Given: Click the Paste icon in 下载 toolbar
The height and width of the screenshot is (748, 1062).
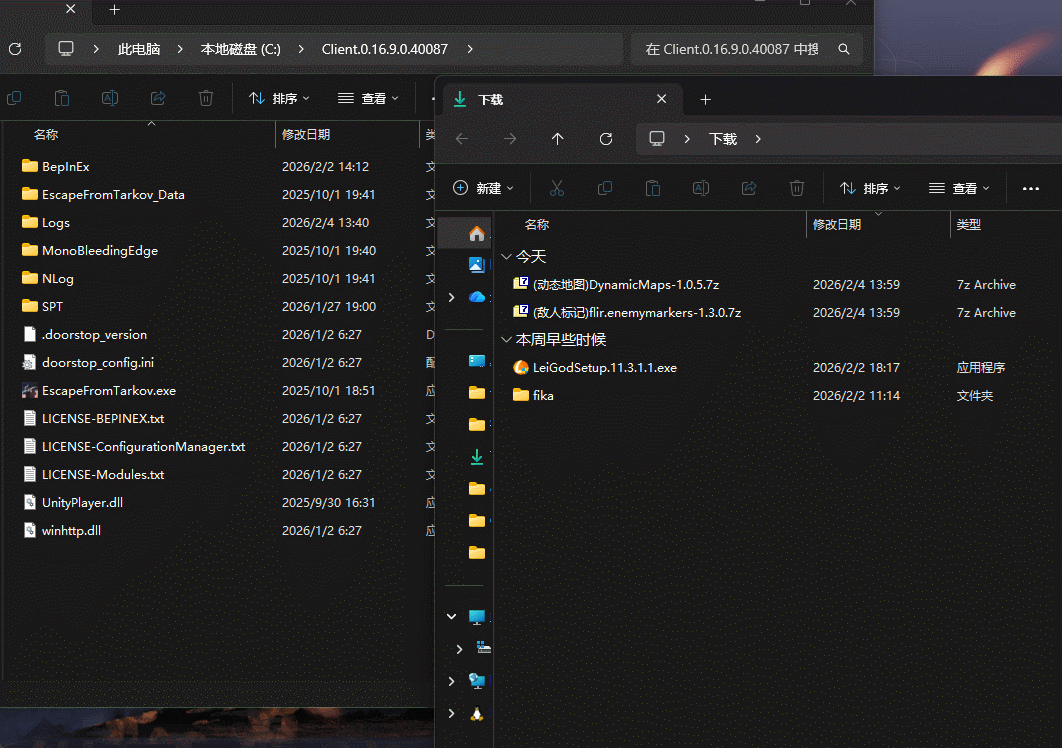Looking at the screenshot, I should (653, 188).
